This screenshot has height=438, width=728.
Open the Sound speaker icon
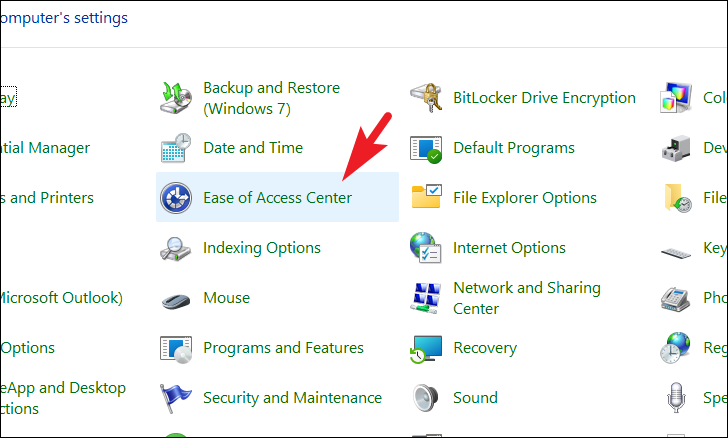425,398
